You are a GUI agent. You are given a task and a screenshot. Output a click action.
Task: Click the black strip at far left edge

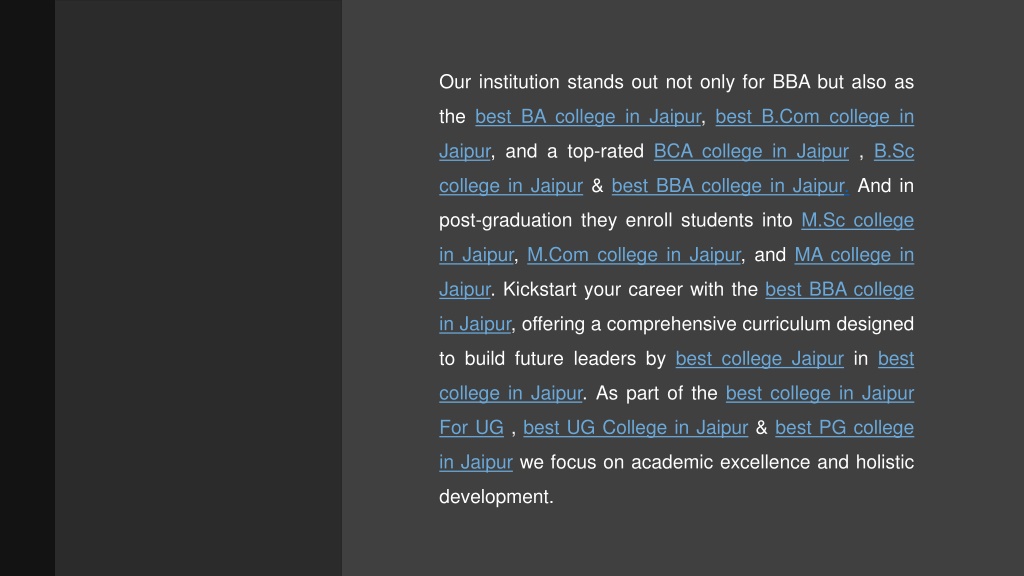[x=27, y=288]
